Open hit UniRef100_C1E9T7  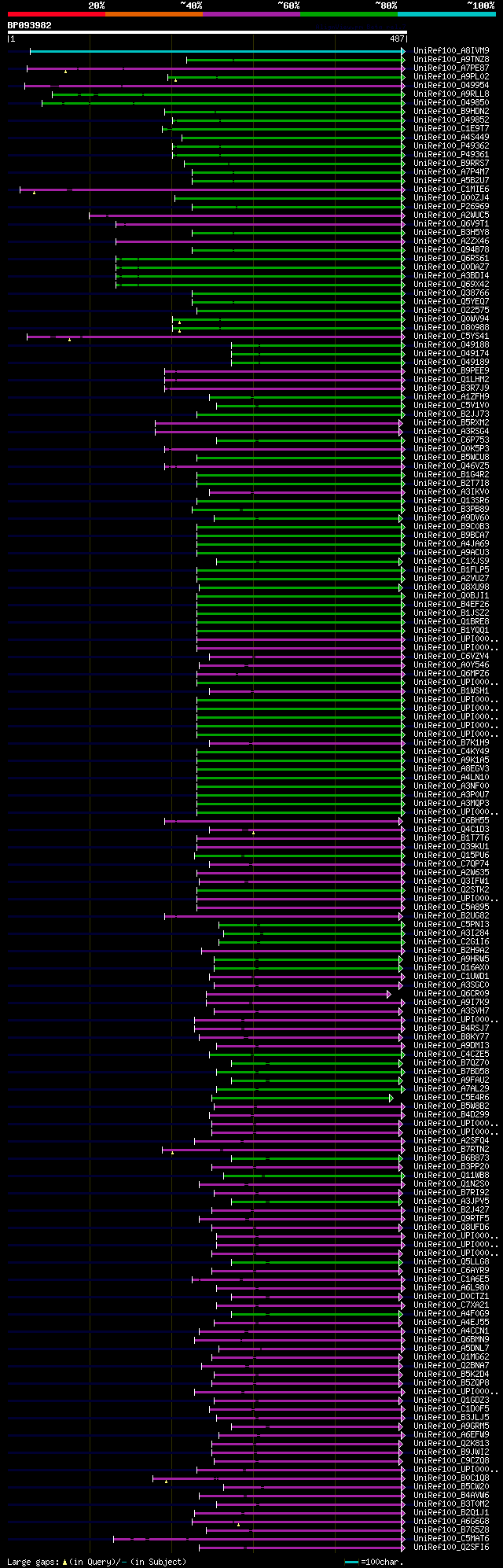(451, 129)
